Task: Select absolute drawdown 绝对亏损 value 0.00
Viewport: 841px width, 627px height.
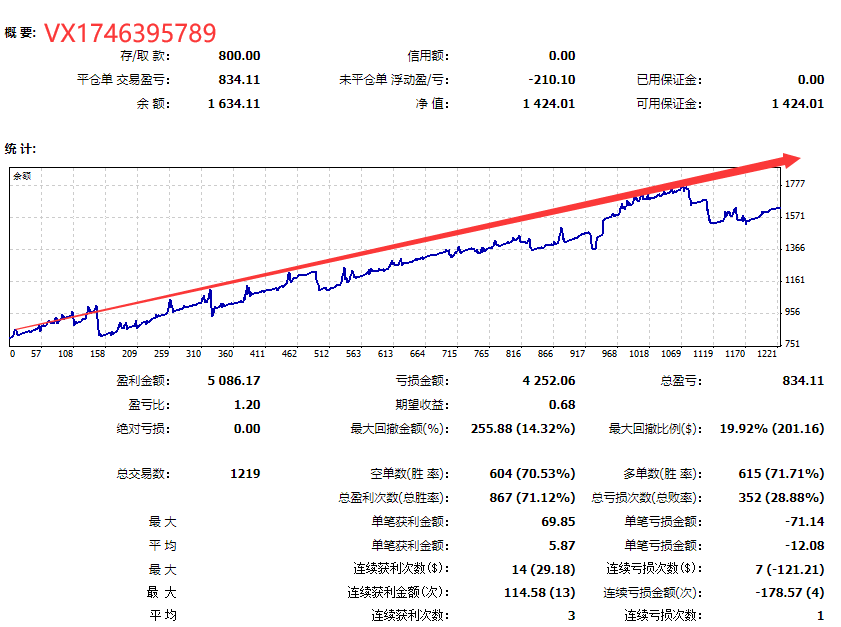Action: coord(247,429)
